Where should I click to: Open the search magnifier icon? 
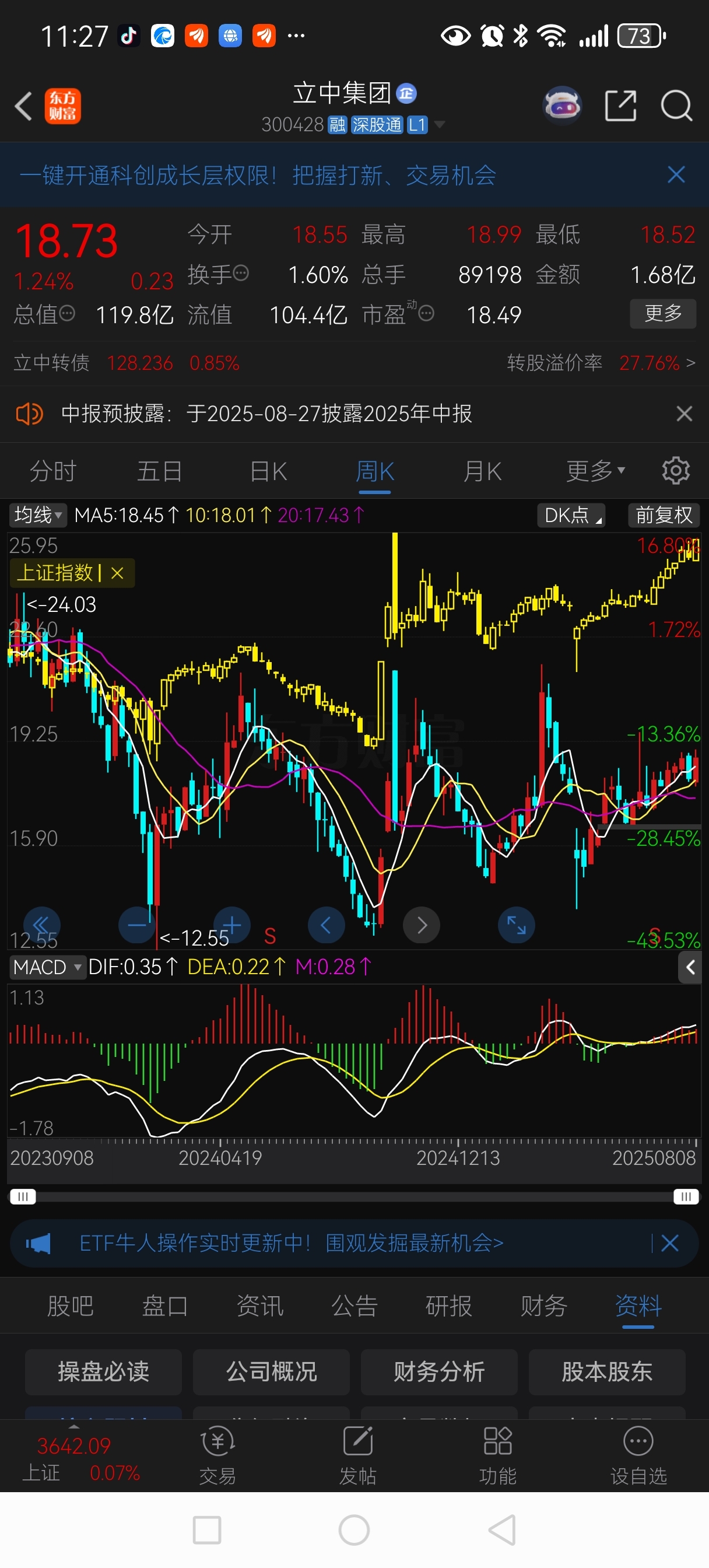pyautogui.click(x=677, y=106)
